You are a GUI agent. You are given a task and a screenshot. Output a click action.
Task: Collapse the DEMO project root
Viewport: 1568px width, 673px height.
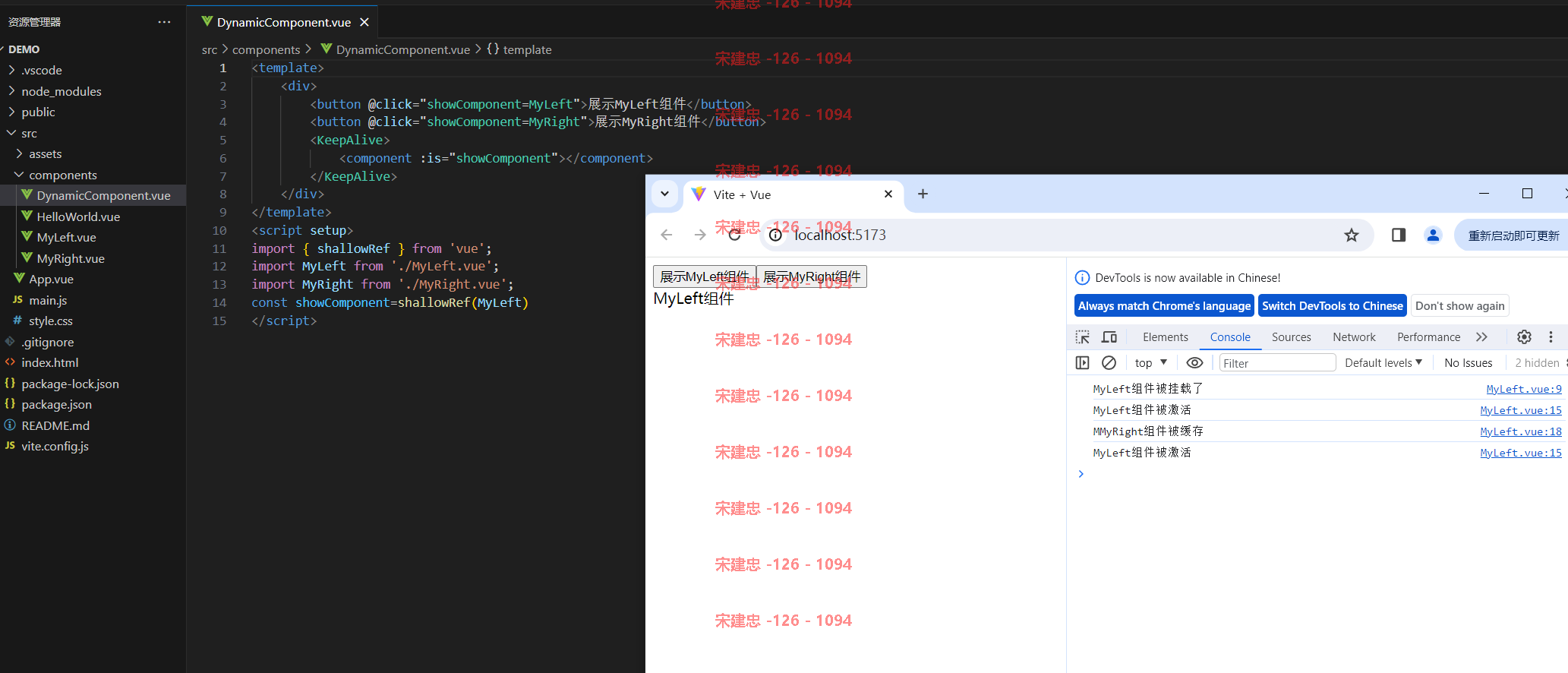24,49
